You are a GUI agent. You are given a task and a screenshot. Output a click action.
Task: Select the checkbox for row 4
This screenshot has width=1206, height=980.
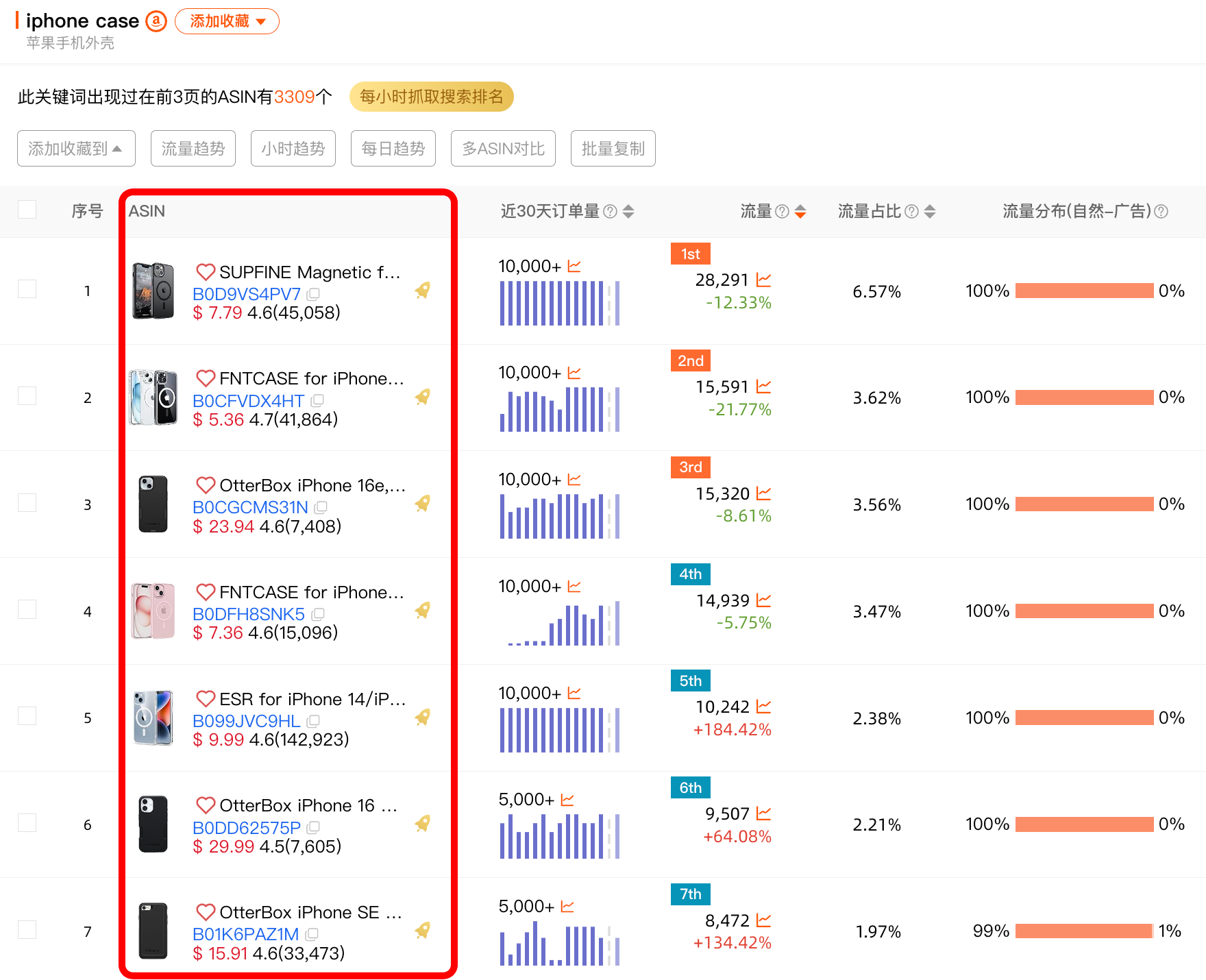point(27,609)
